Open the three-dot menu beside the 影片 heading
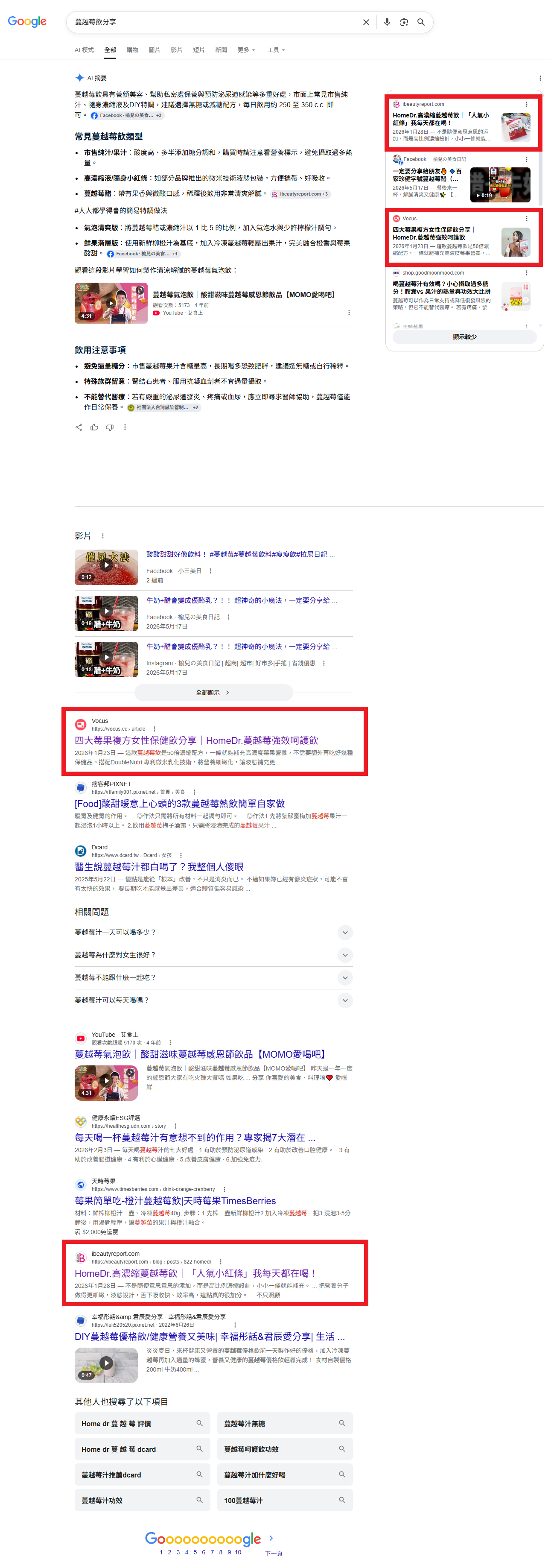 coord(103,536)
